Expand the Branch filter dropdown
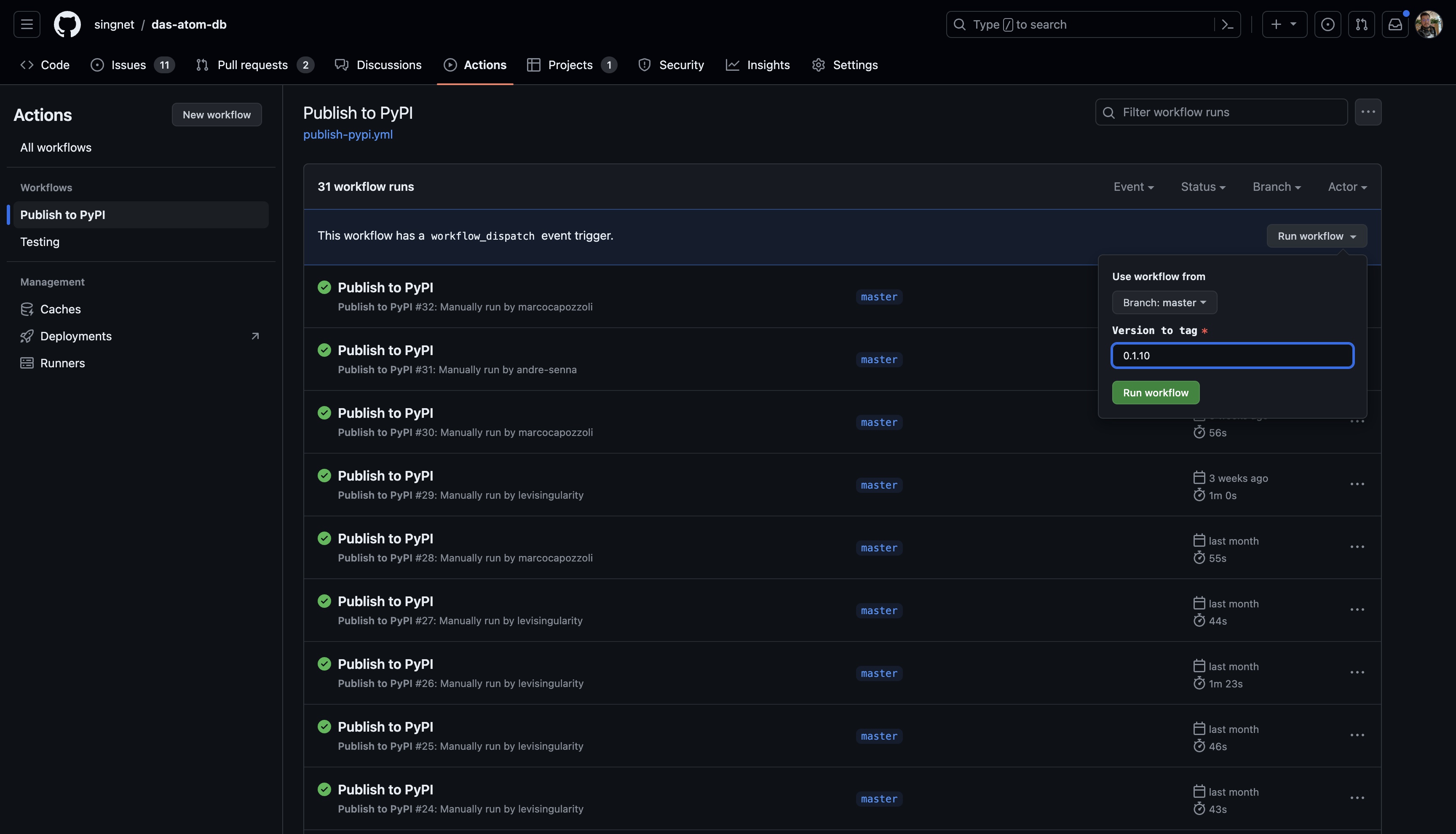This screenshot has height=834, width=1456. pos(1276,187)
